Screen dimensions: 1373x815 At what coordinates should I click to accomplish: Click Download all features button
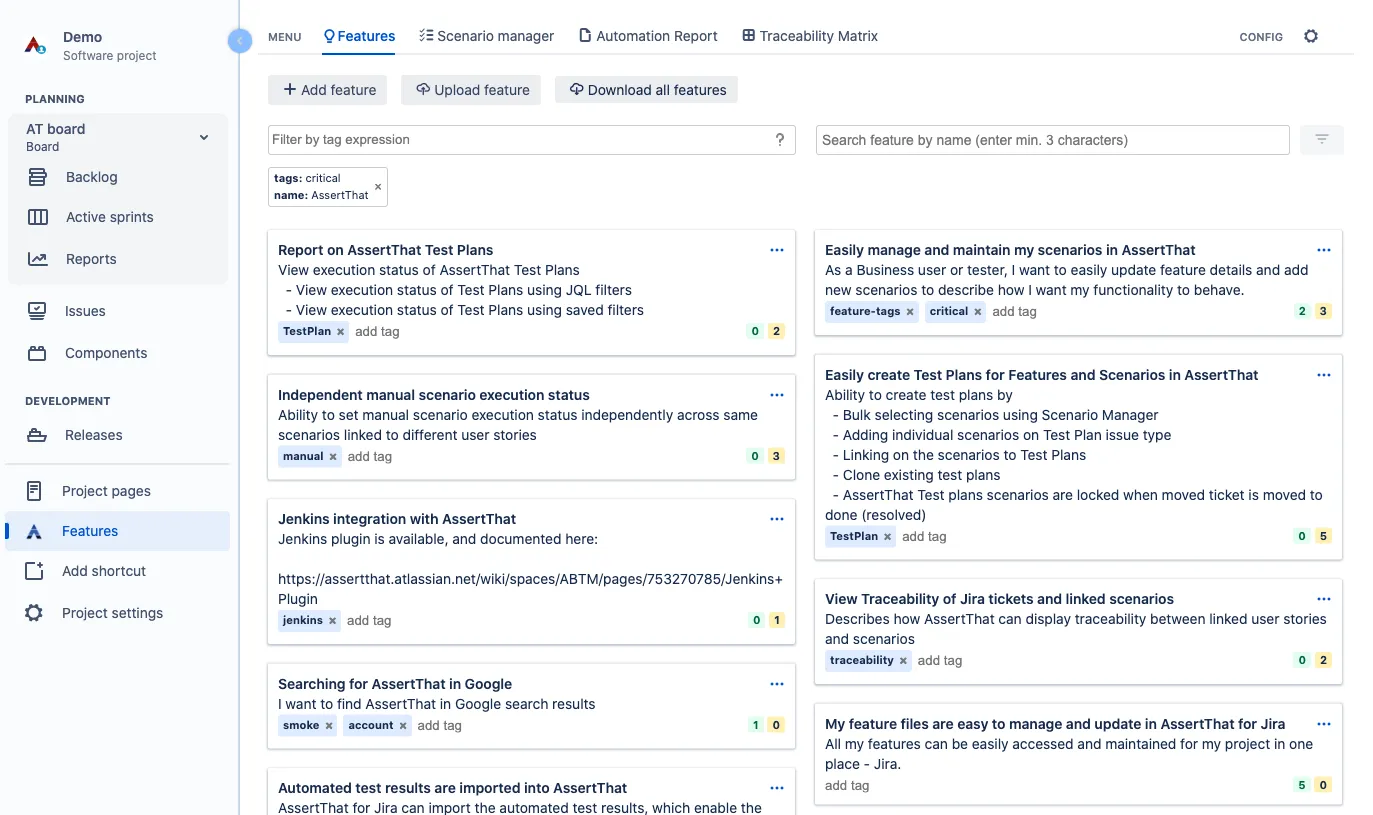pyautogui.click(x=647, y=90)
